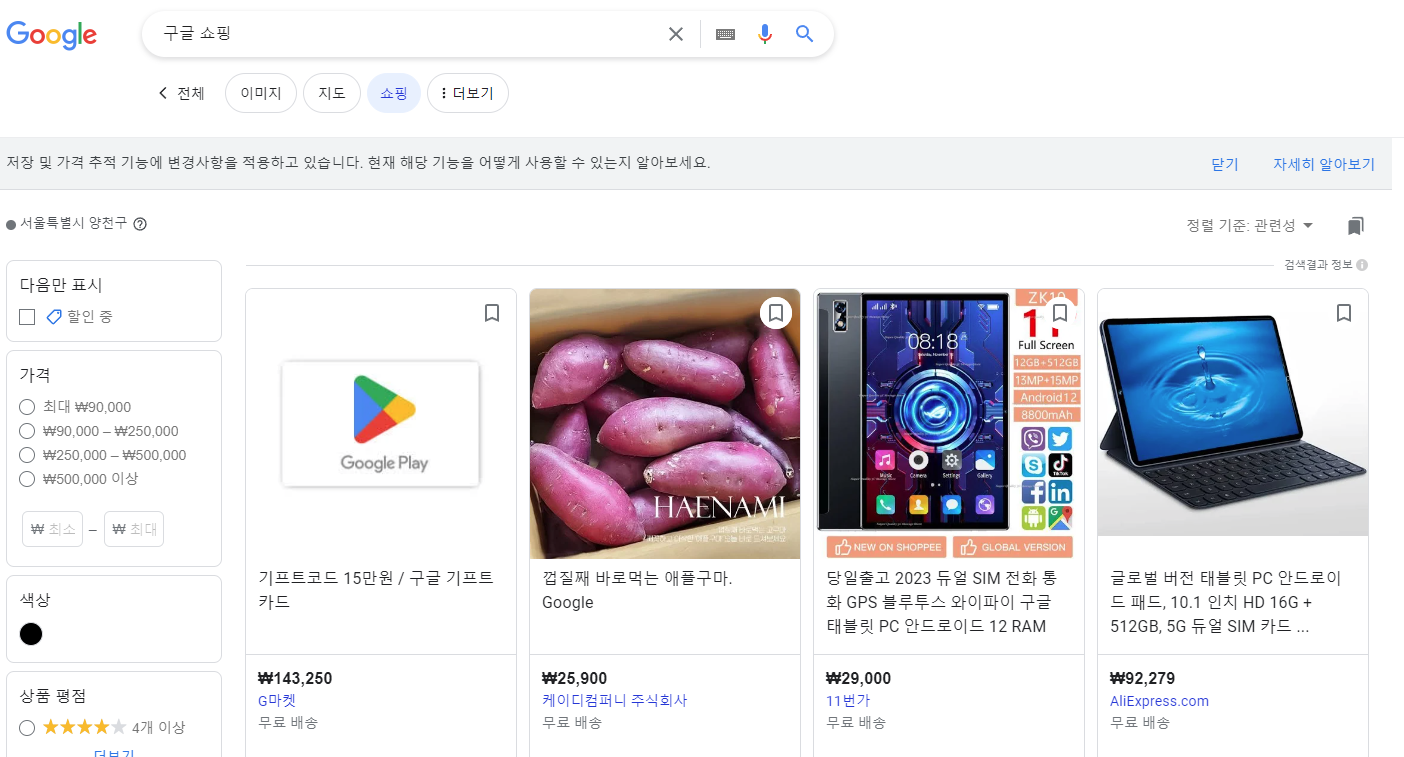Check the 할인 중 checkbox

(27, 317)
